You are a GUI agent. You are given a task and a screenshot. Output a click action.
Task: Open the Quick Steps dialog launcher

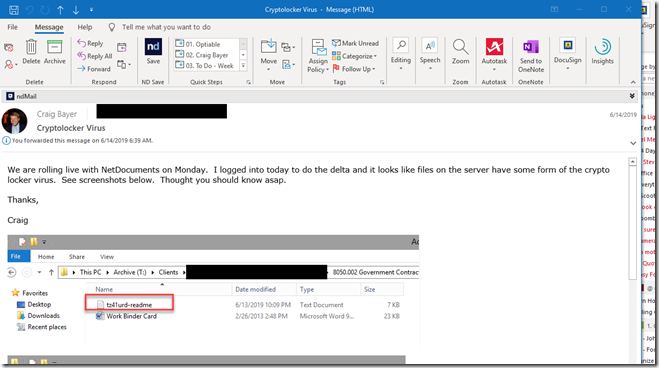point(248,82)
